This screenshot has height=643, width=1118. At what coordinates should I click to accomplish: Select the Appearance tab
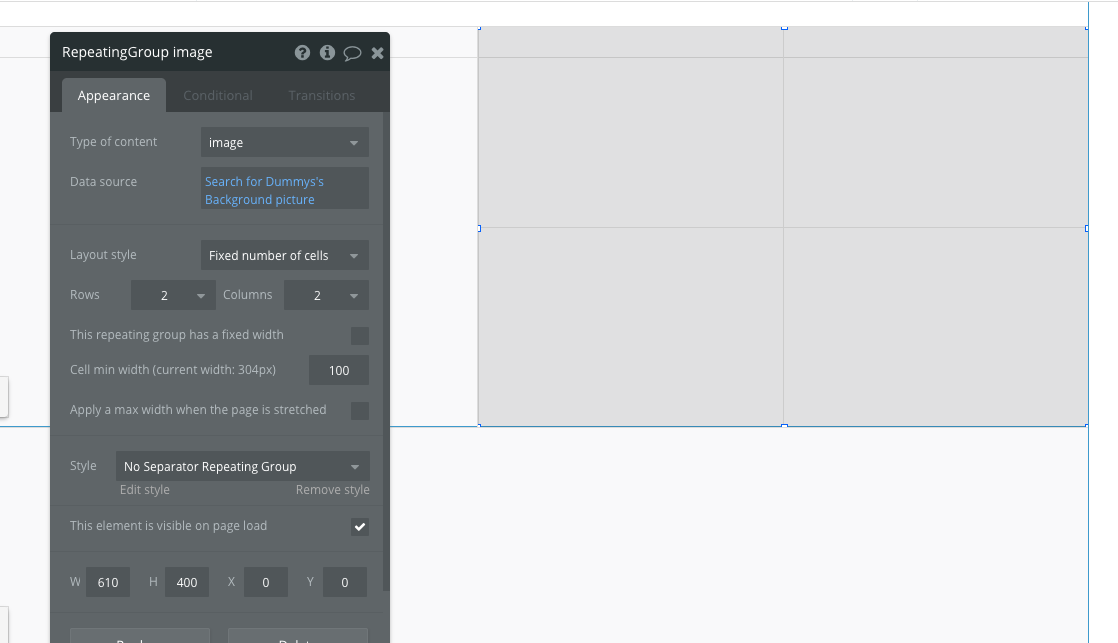[x=114, y=96]
